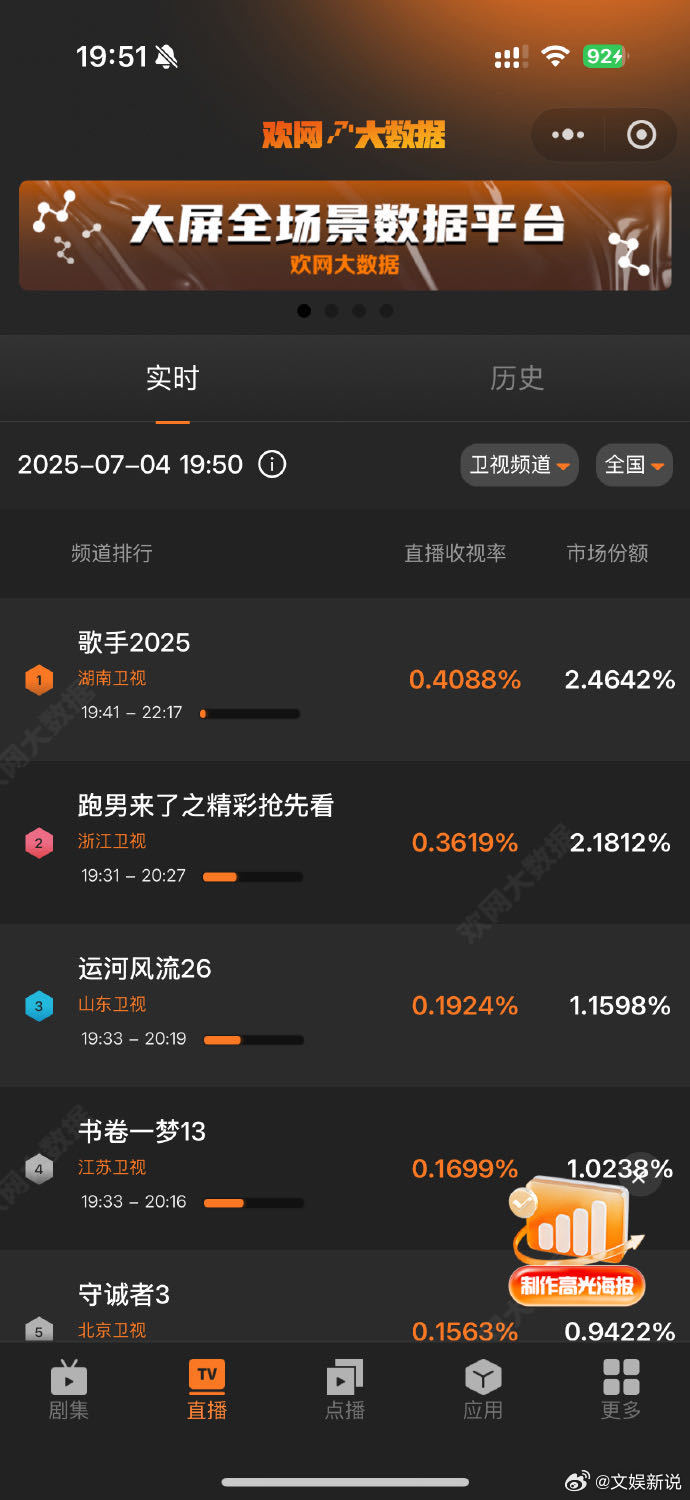This screenshot has height=1500, width=690.
Task: Tap the info icon beside the date
Action: (x=272, y=465)
